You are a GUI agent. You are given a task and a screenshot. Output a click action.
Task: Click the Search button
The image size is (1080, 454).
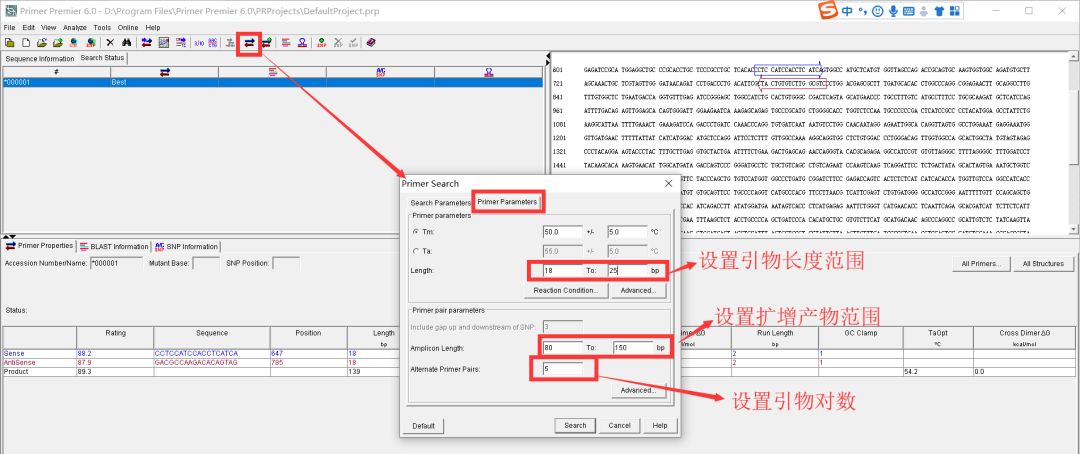[575, 426]
